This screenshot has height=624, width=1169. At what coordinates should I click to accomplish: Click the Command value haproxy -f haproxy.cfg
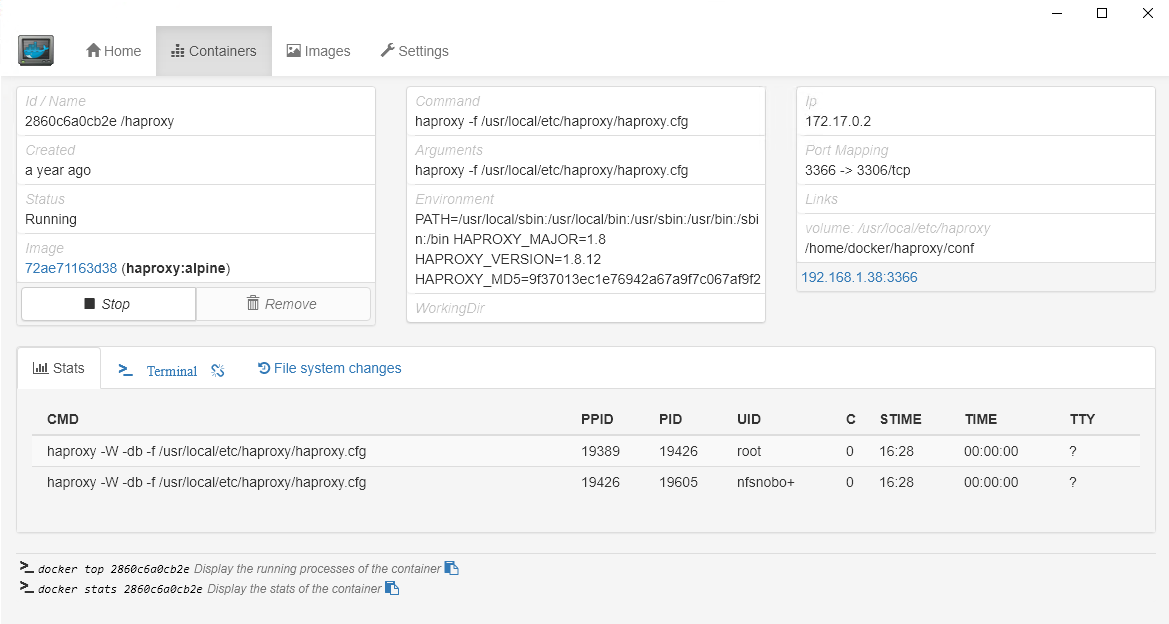coord(551,122)
